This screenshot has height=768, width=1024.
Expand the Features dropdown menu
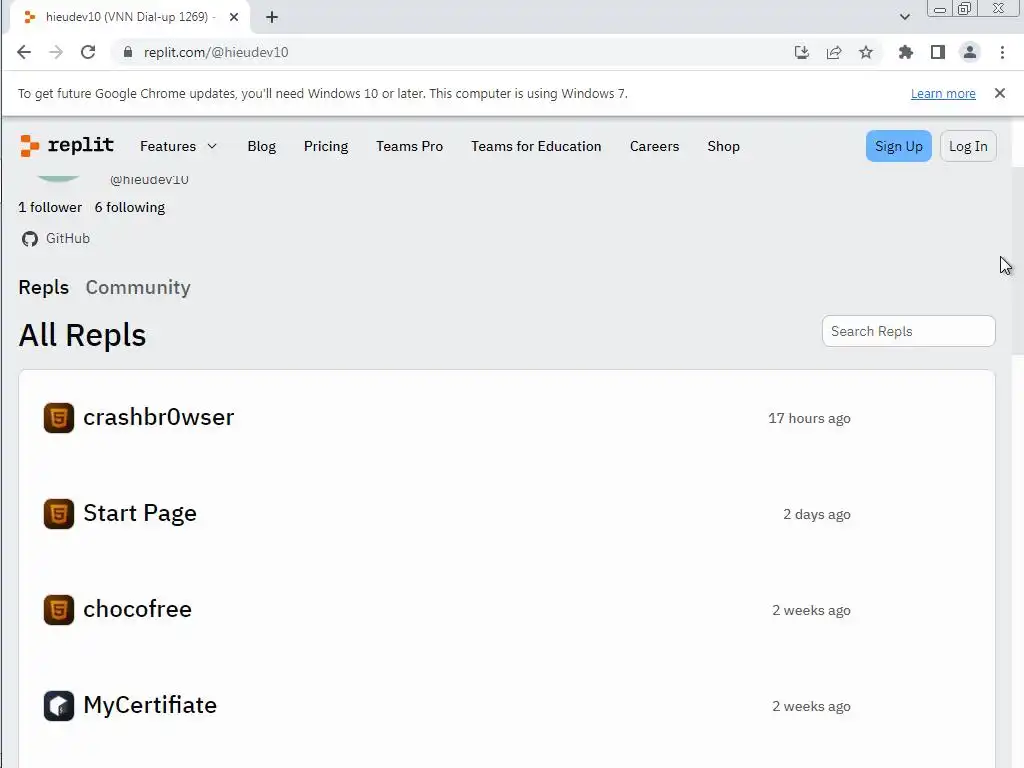point(178,146)
